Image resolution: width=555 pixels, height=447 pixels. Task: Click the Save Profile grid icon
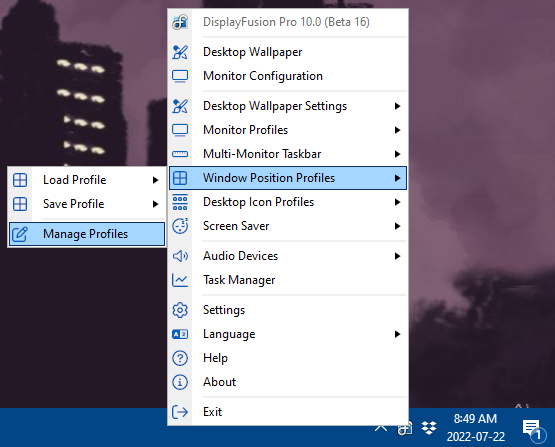click(20, 204)
